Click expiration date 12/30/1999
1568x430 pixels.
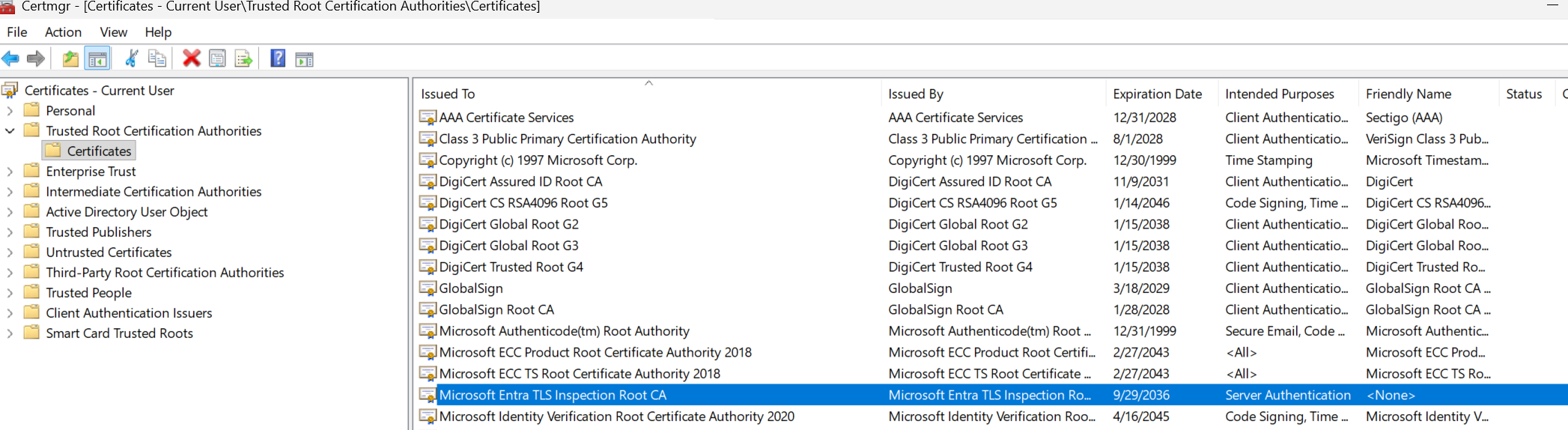(x=1144, y=160)
